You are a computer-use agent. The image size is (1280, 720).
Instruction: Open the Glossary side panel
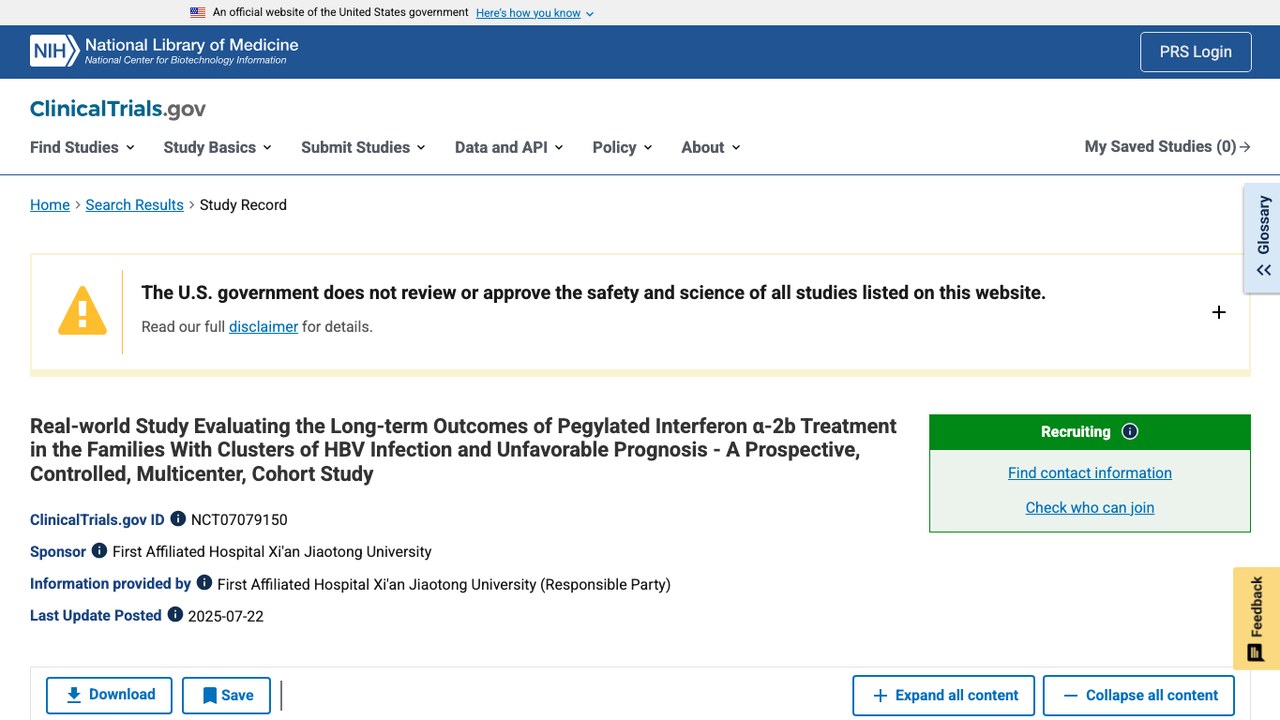[x=1263, y=238]
